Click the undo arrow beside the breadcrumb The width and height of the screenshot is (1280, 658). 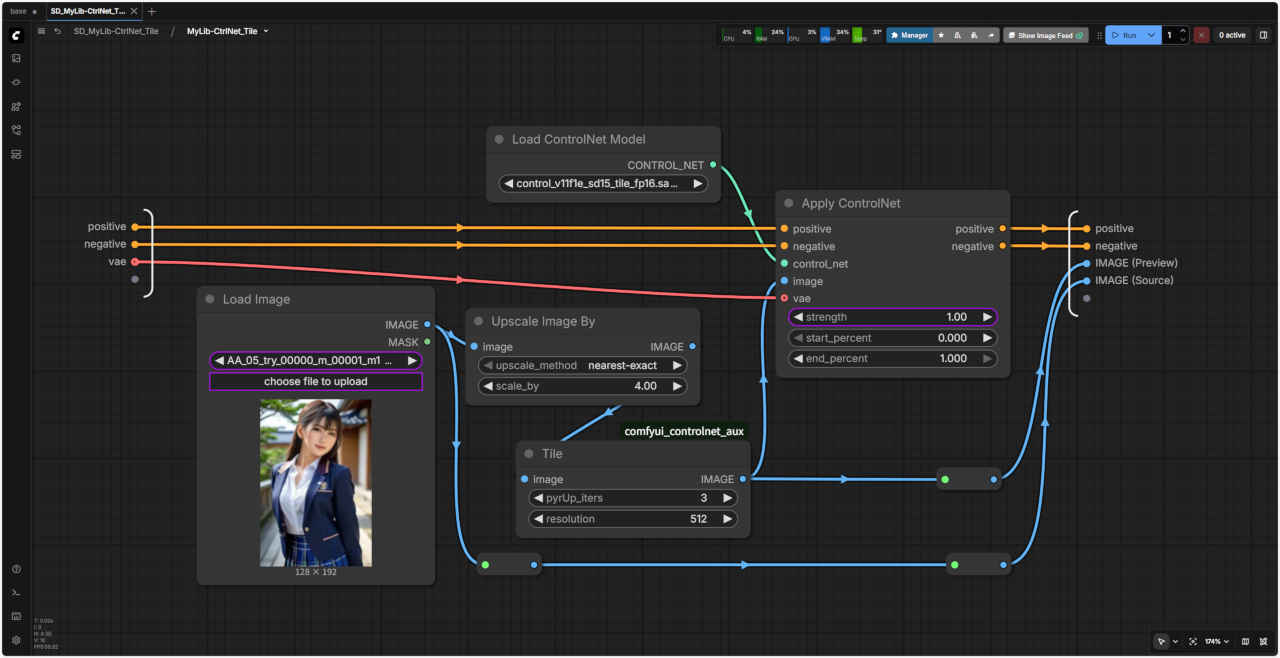click(x=58, y=31)
